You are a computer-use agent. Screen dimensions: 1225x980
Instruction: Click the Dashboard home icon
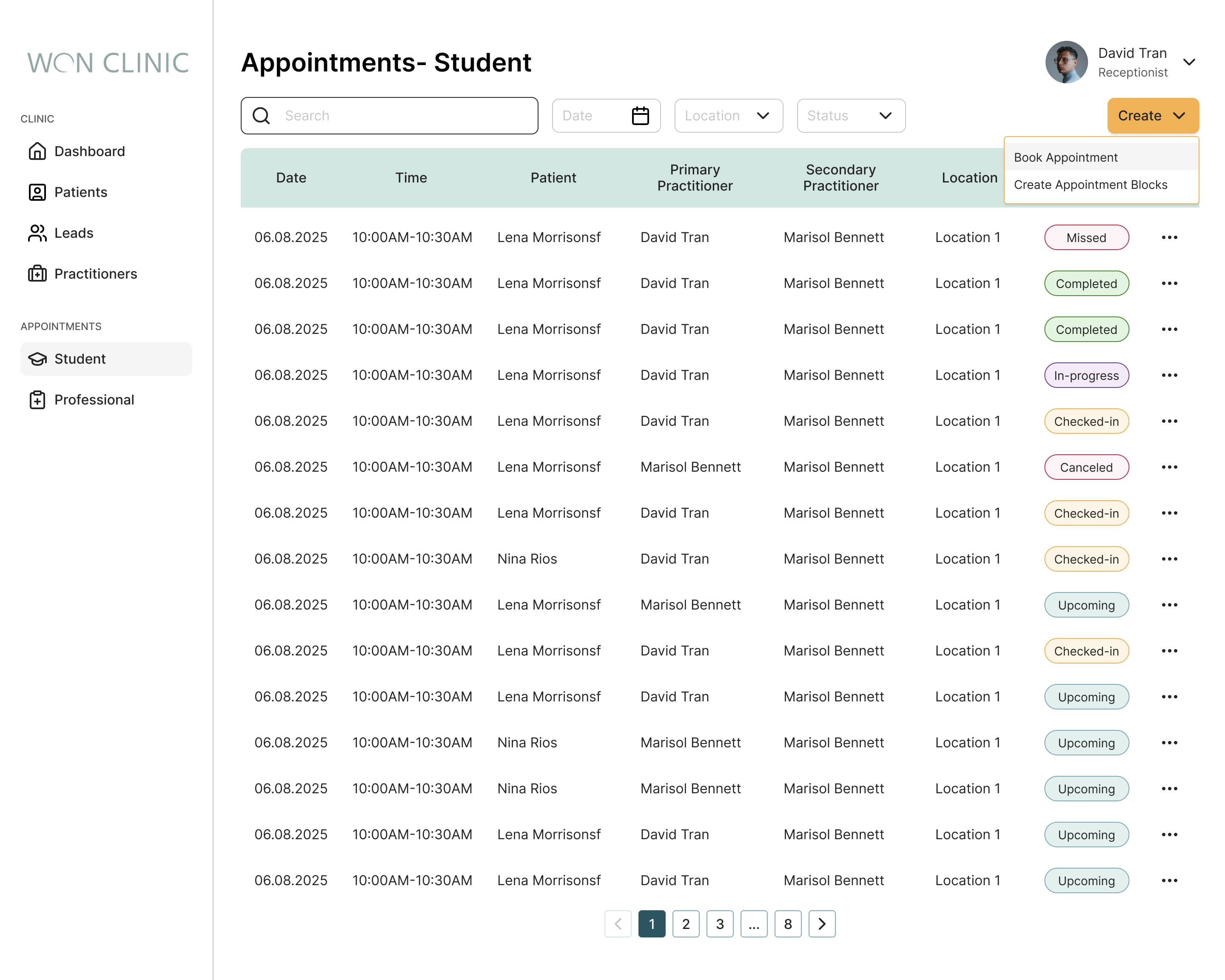click(37, 151)
